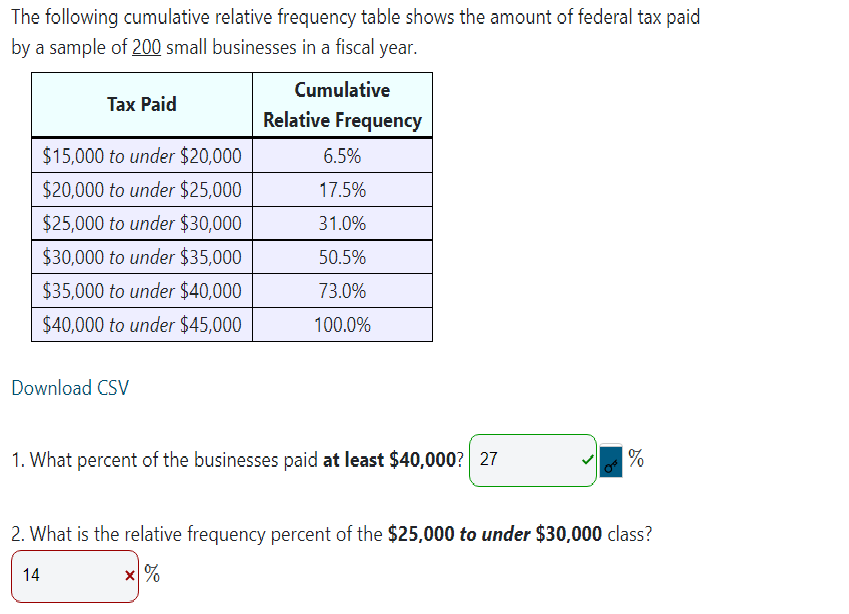Screen dimensions: 849x614
Task: Select the Tax Paid column header
Action: click(141, 104)
